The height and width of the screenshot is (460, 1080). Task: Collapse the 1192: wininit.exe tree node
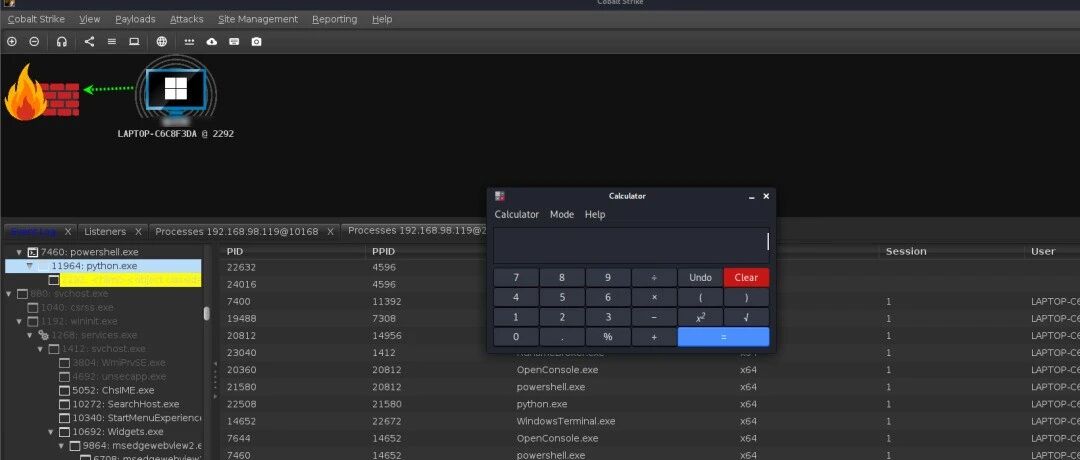tap(19, 321)
